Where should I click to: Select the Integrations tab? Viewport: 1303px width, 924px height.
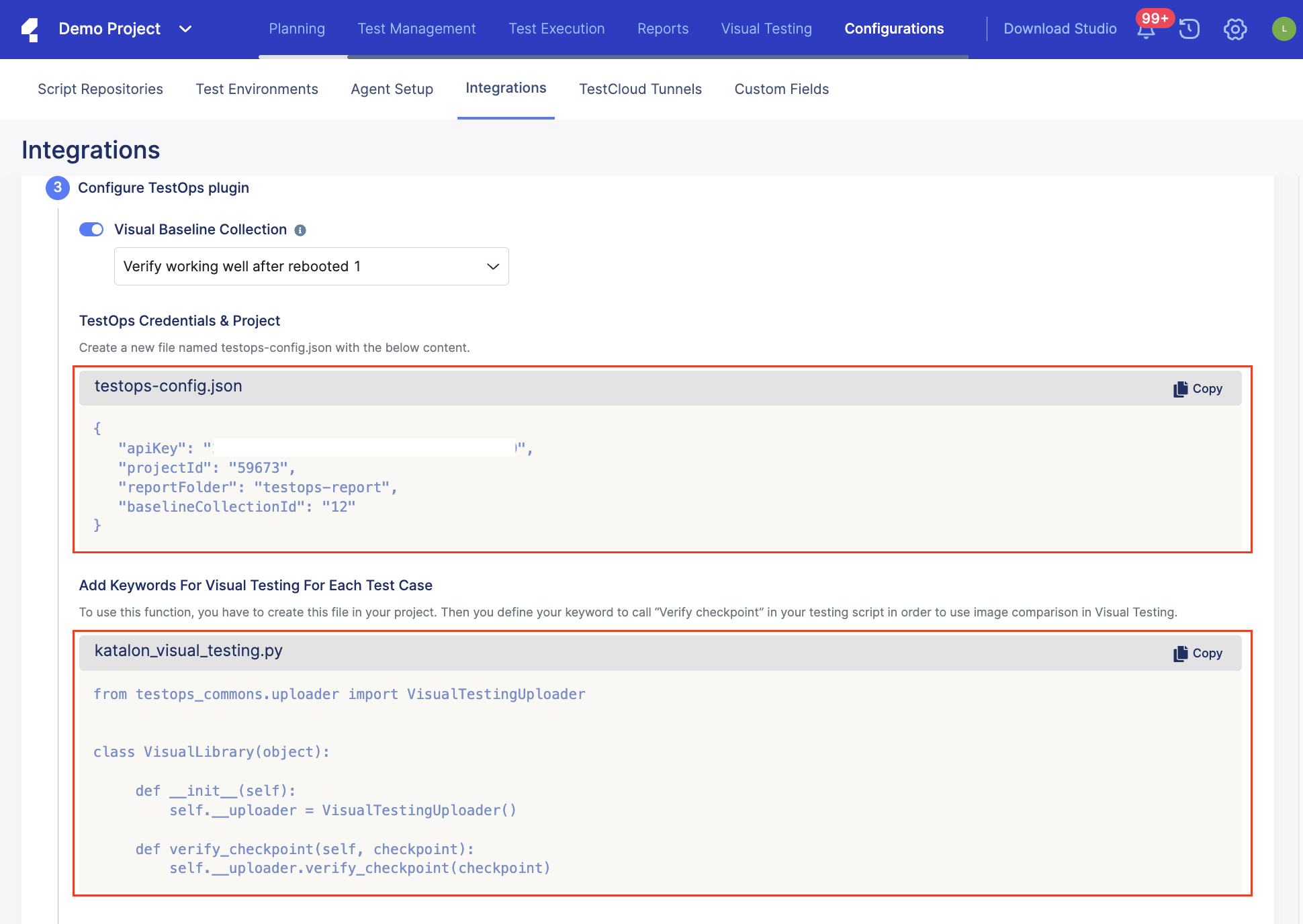[x=506, y=88]
